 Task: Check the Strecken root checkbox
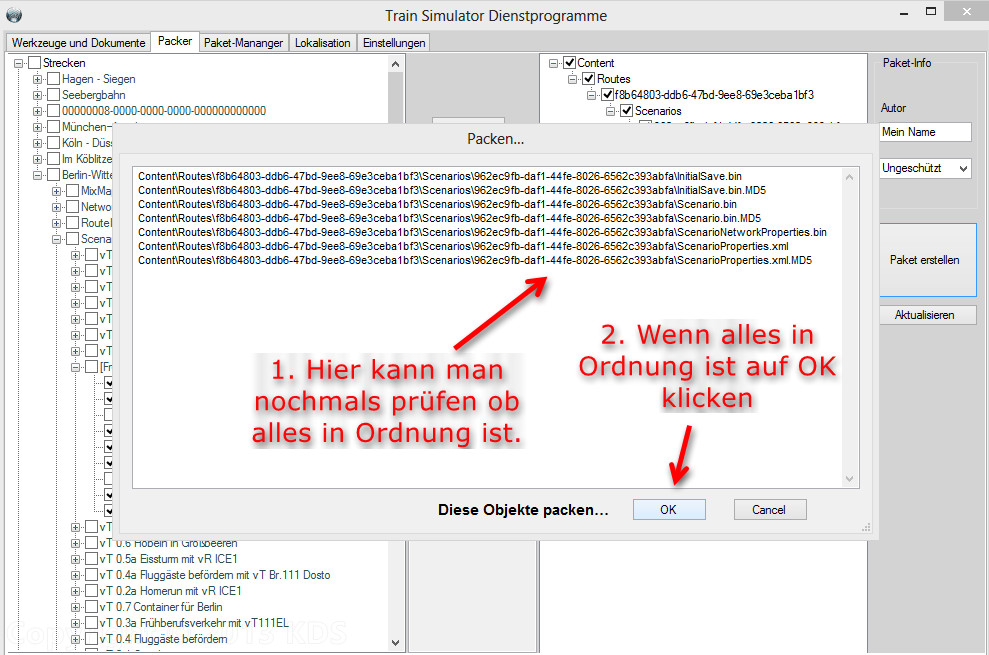(35, 62)
